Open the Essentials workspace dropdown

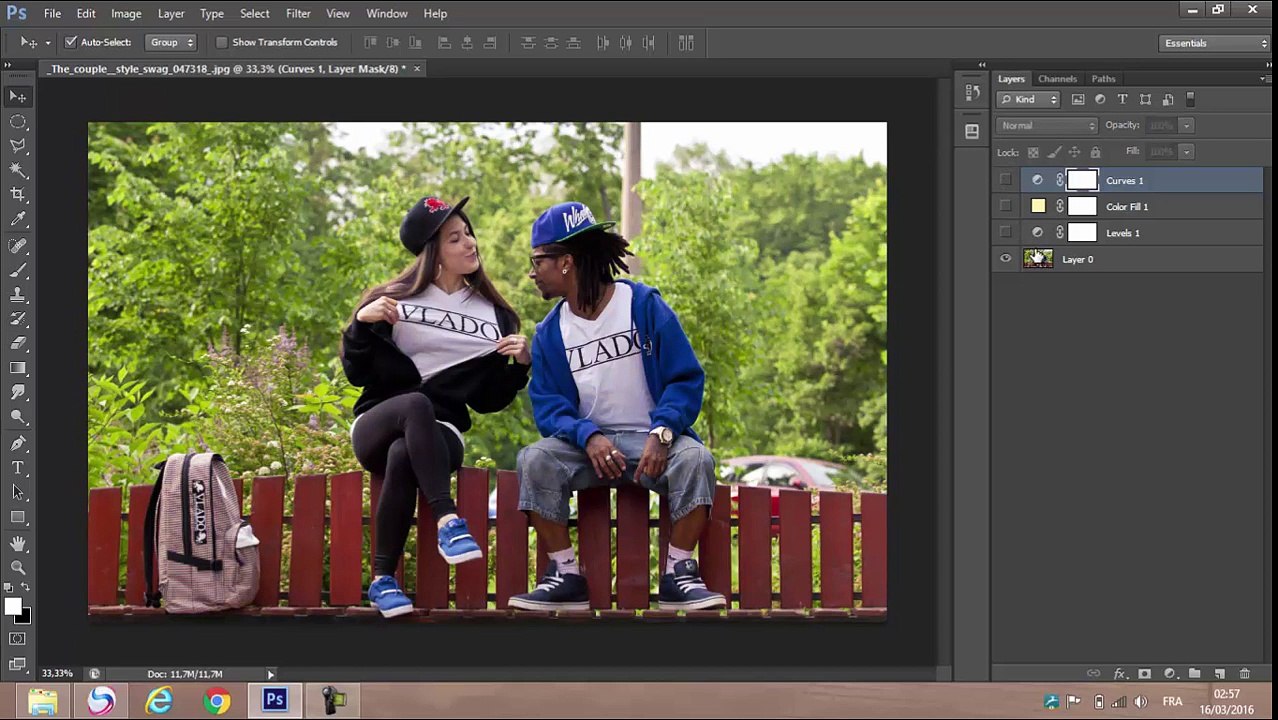point(1215,43)
